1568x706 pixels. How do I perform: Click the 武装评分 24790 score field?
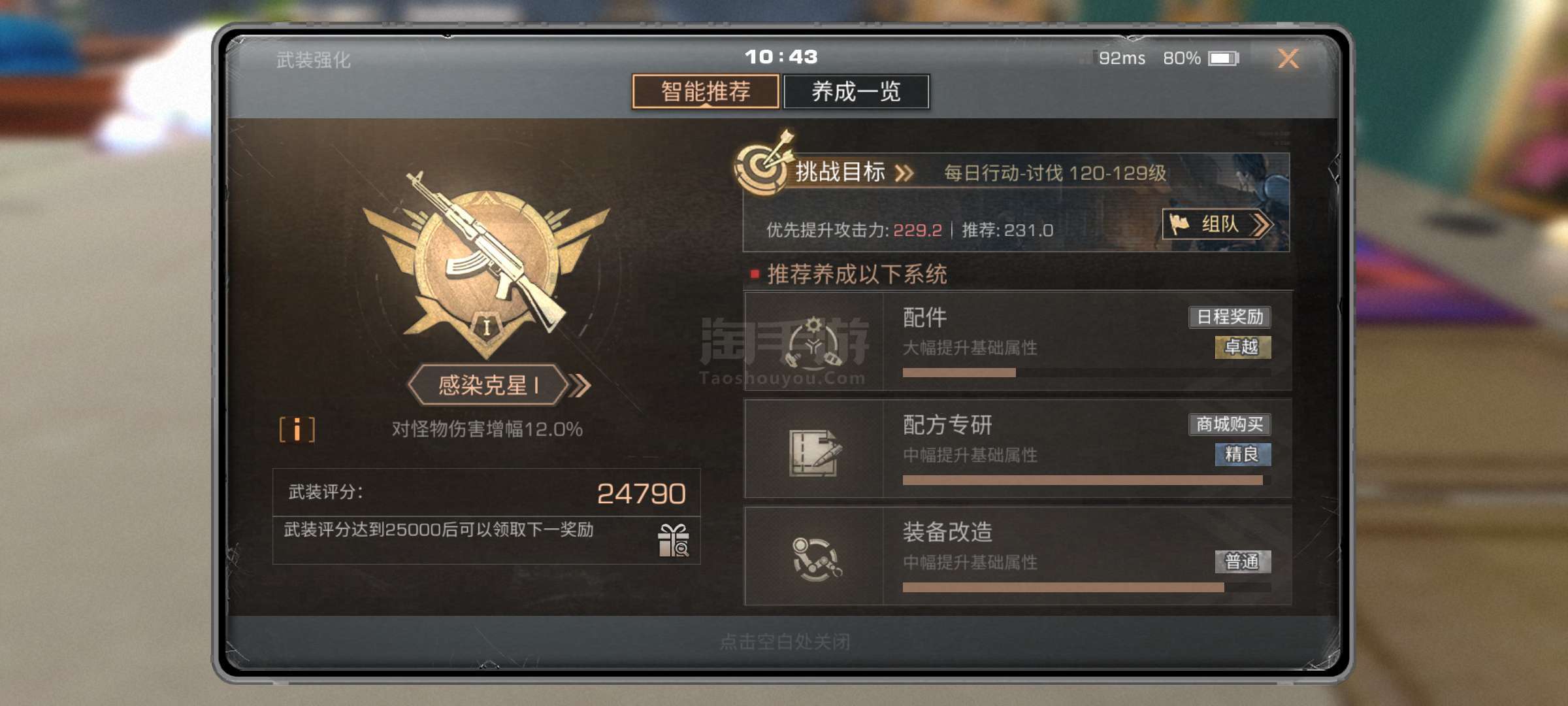[x=487, y=492]
